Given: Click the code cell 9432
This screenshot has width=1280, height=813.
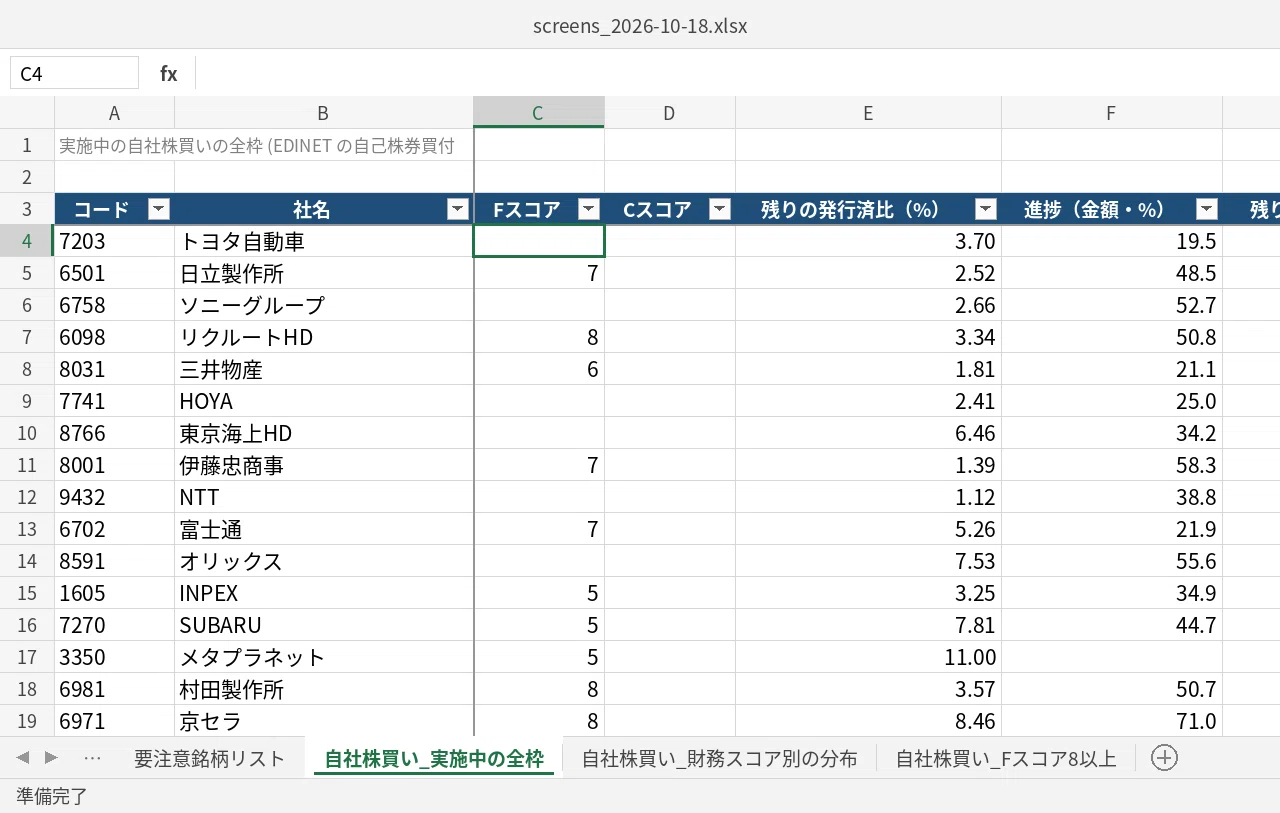Looking at the screenshot, I should (x=115, y=497).
